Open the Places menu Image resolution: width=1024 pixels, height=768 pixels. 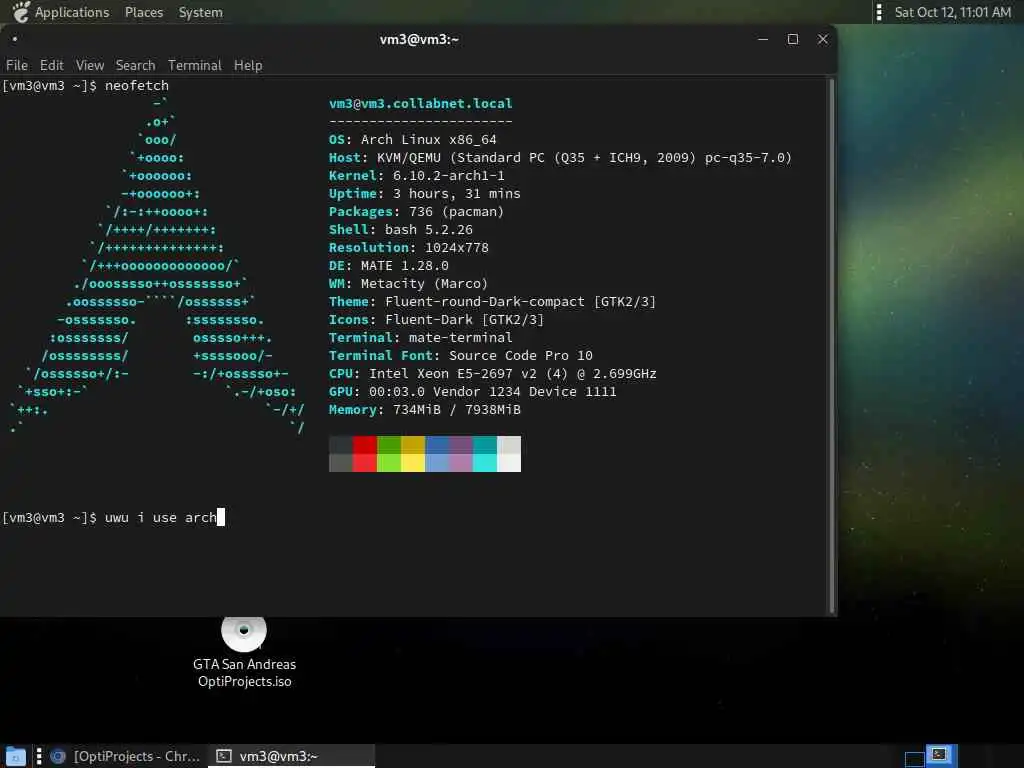pyautogui.click(x=144, y=12)
